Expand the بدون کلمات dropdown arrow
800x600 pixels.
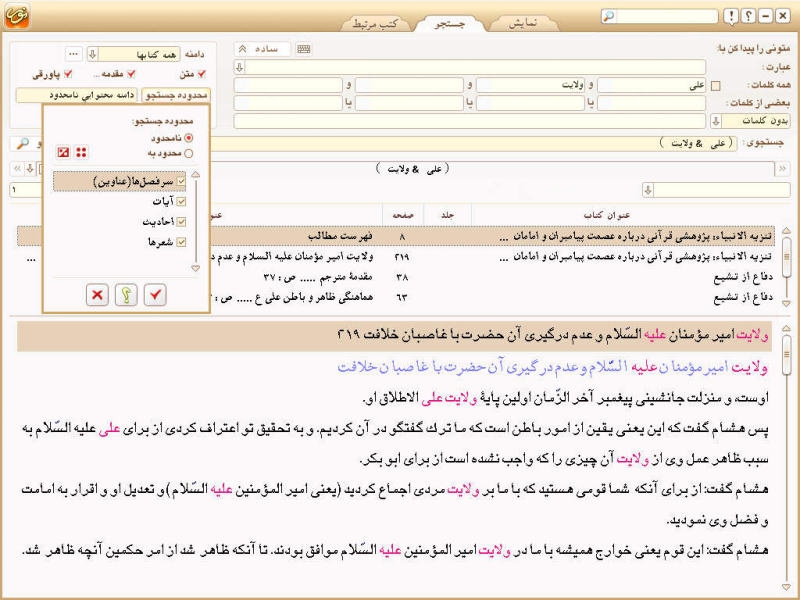pyautogui.click(x=715, y=121)
